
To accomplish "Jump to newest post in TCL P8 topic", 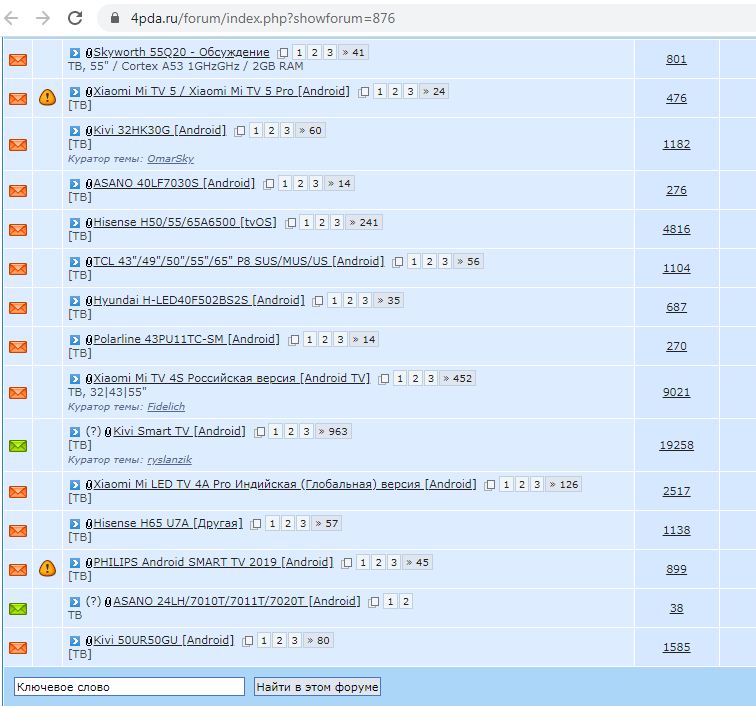I will tap(75, 262).
